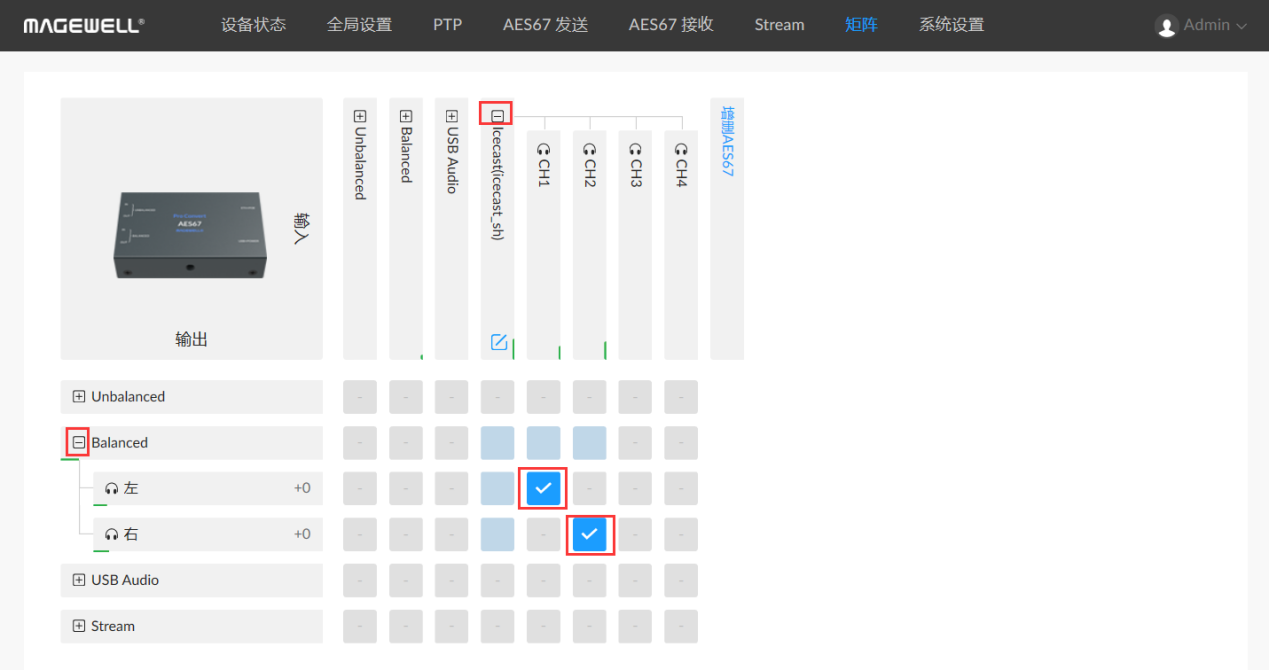
Task: Enable routing from CH2 to 左 output
Action: point(589,488)
